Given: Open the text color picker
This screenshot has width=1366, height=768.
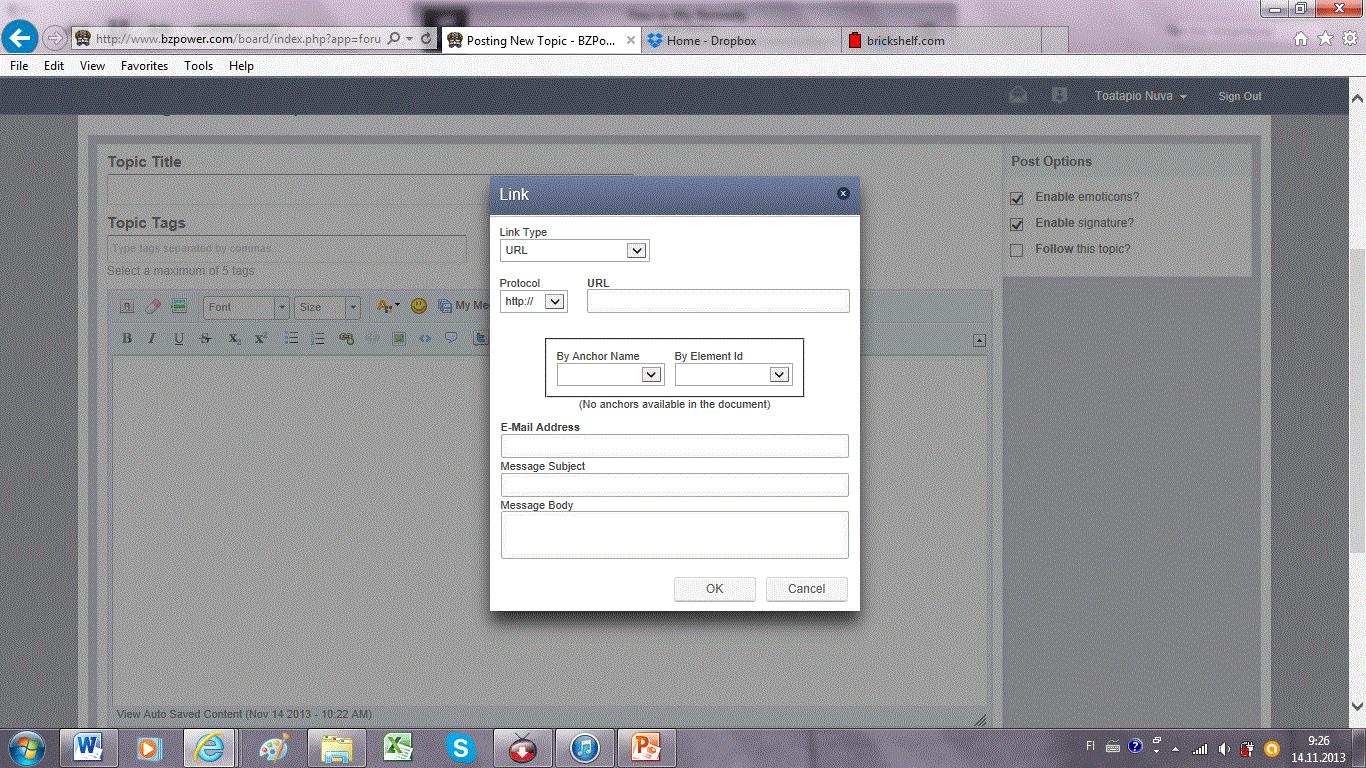Looking at the screenshot, I should [x=388, y=306].
